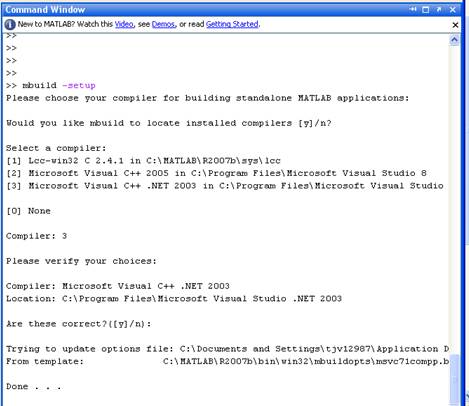Click the [0] None option line
This screenshot has height=406, width=469.
pyautogui.click(x=28, y=211)
